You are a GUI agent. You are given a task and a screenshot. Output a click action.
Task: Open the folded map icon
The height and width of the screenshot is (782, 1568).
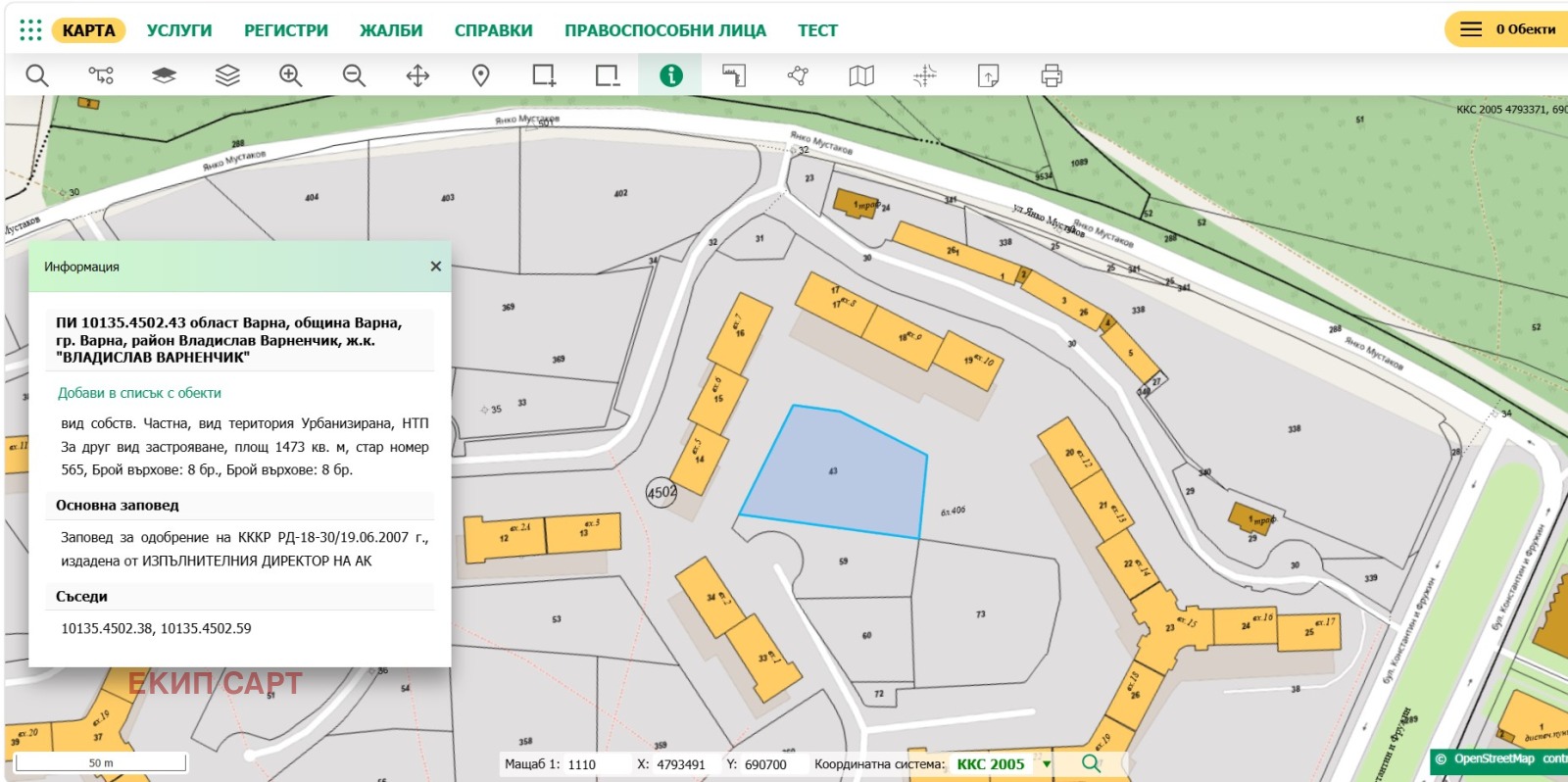click(861, 75)
